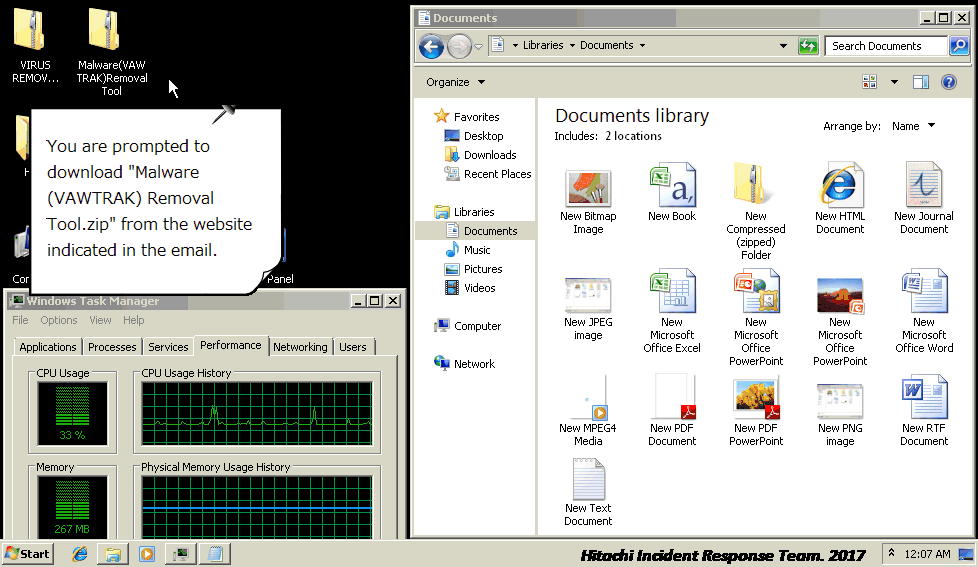Select the New JPEG image file

(588, 309)
